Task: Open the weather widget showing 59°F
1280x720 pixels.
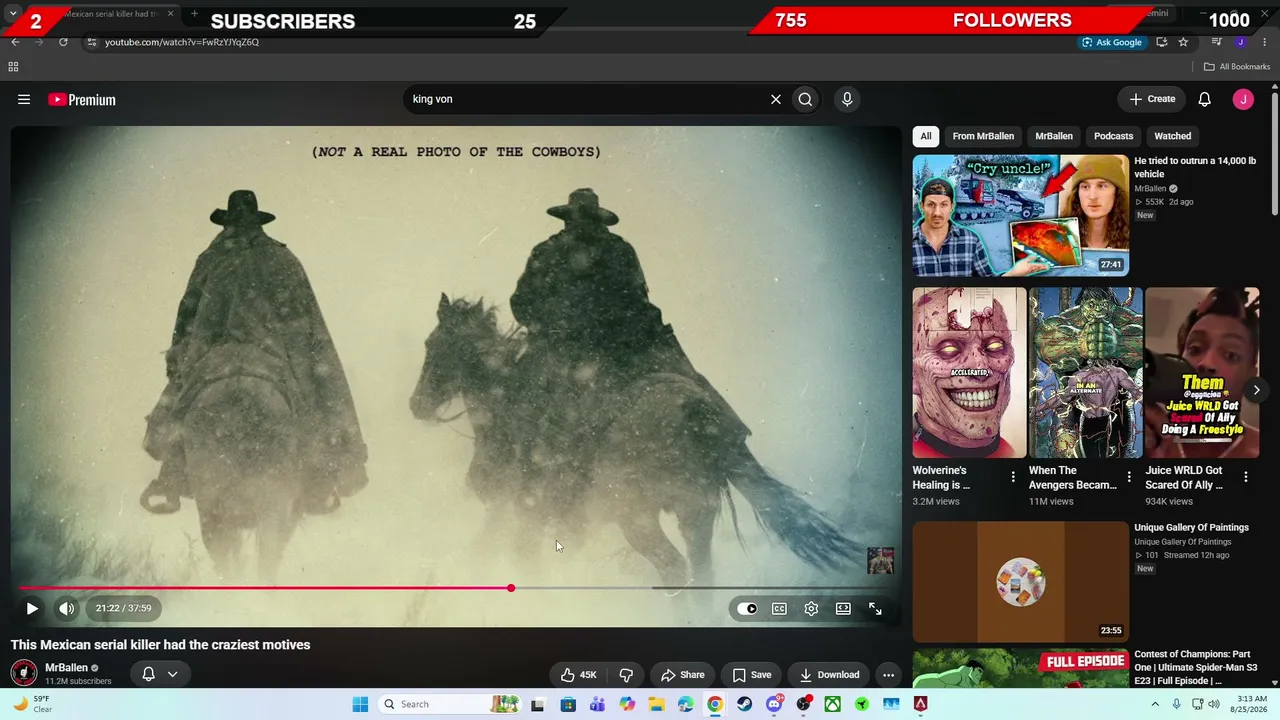Action: [x=32, y=704]
